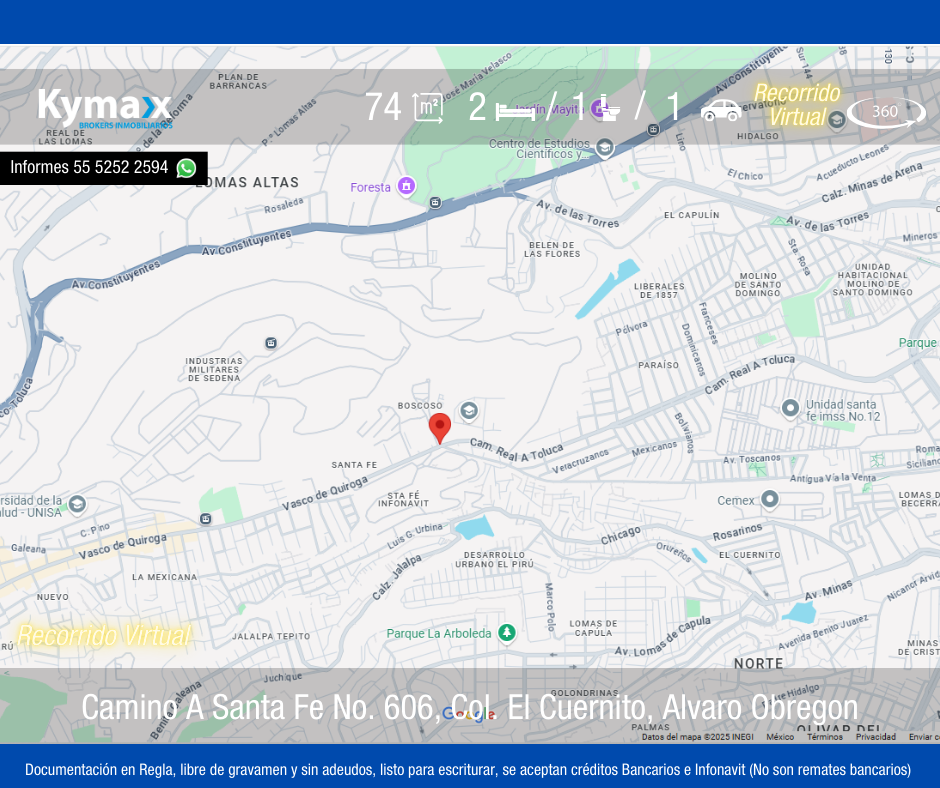The image size is (940, 788).
Task: Click the red location pin marker
Action: tap(439, 428)
